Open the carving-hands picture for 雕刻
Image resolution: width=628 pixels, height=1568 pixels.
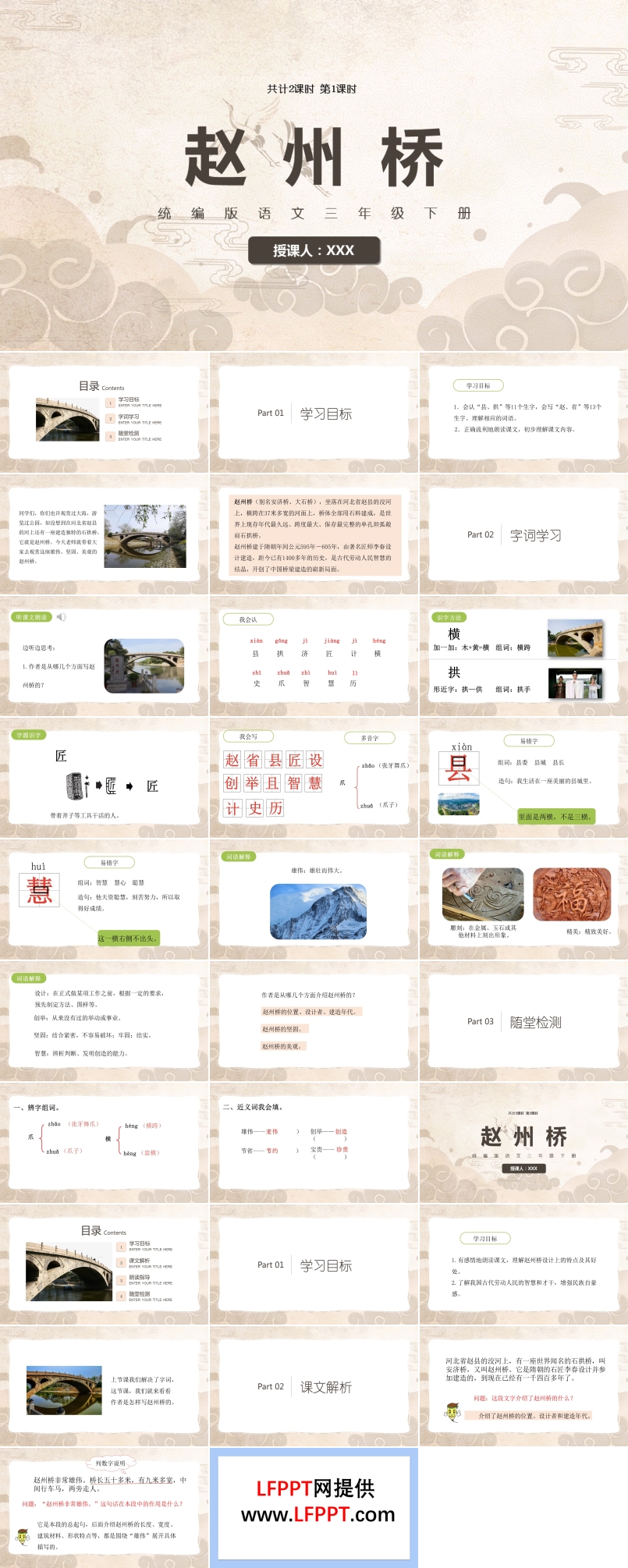pyautogui.click(x=483, y=894)
